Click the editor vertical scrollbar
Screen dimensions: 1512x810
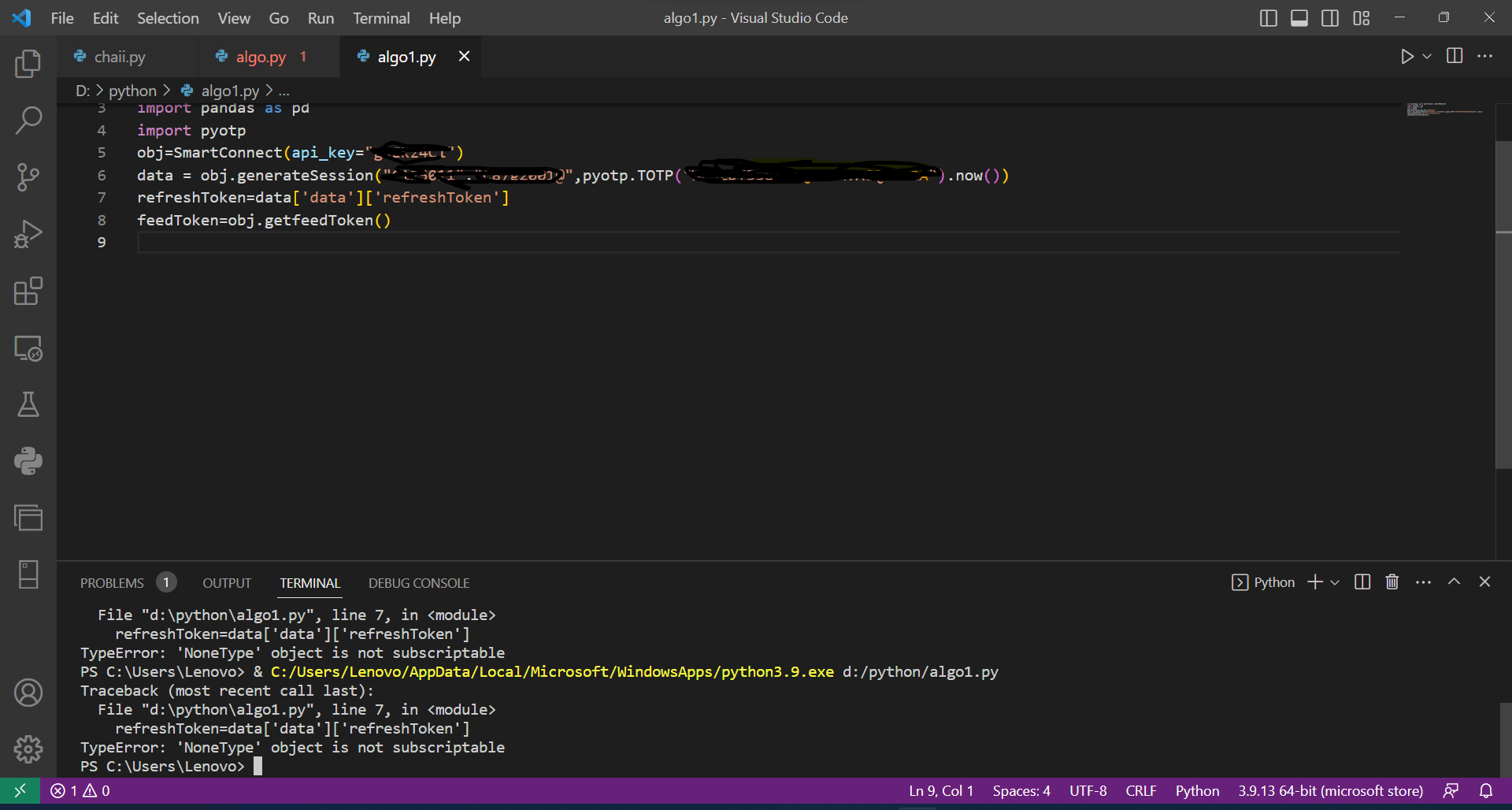pos(1503,305)
